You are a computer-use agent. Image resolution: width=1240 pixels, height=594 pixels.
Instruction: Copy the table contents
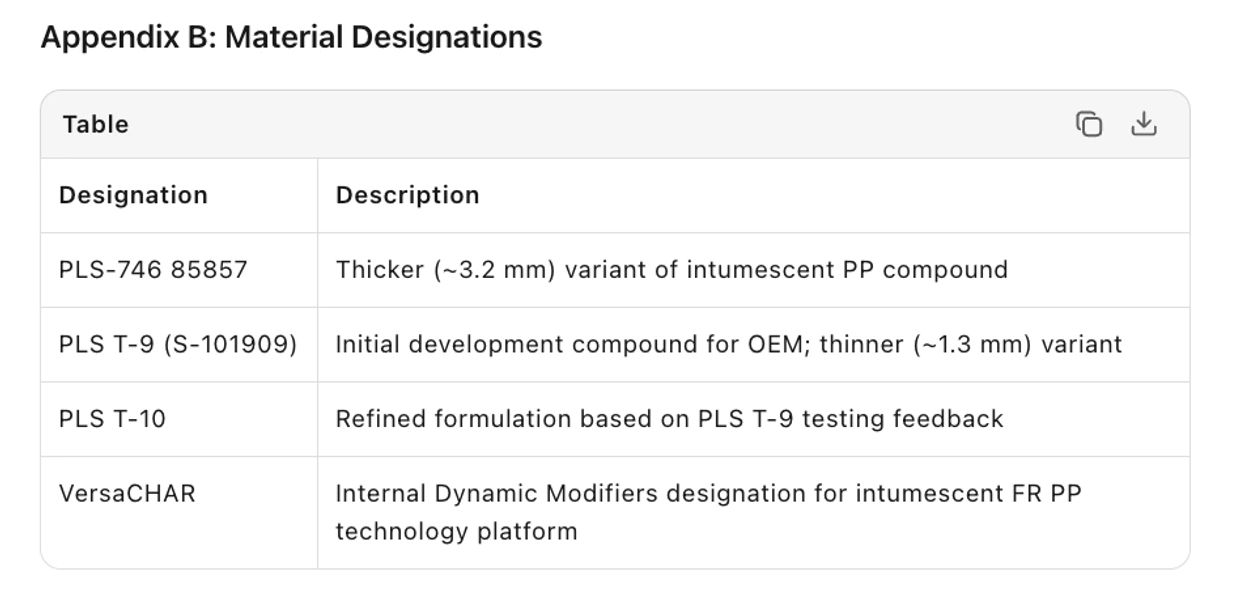pos(1089,124)
